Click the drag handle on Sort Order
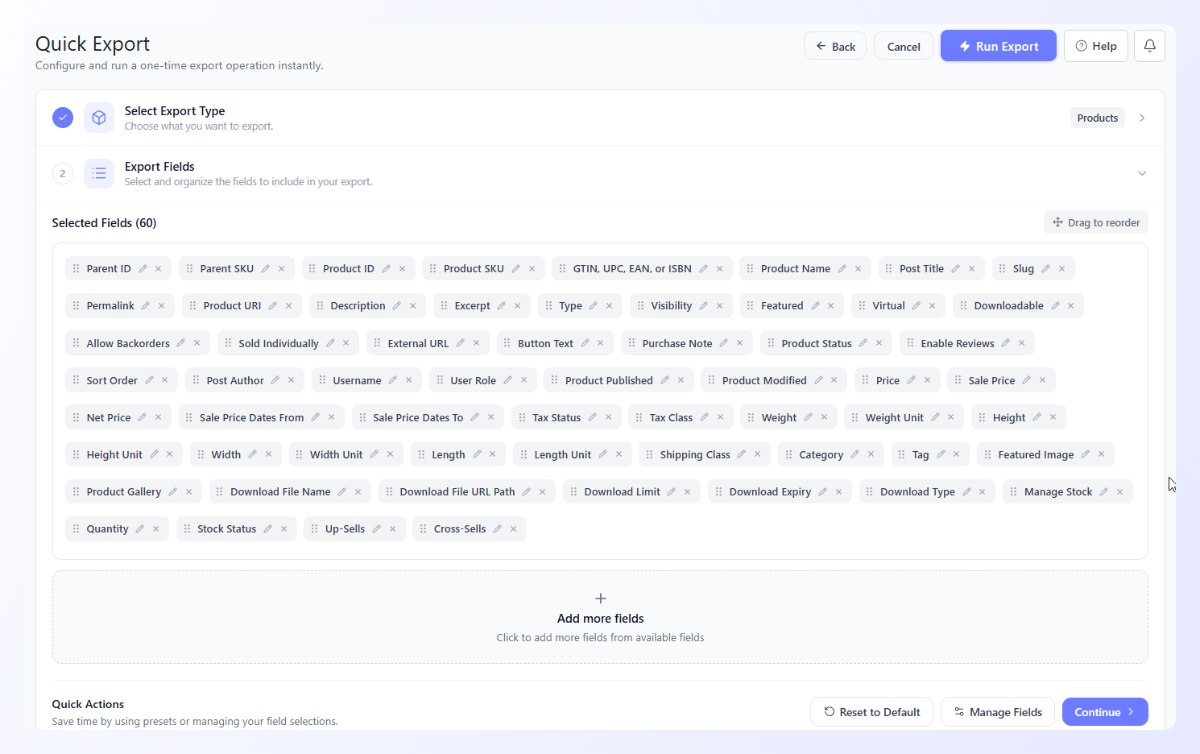This screenshot has width=1200, height=754. click(x=76, y=380)
